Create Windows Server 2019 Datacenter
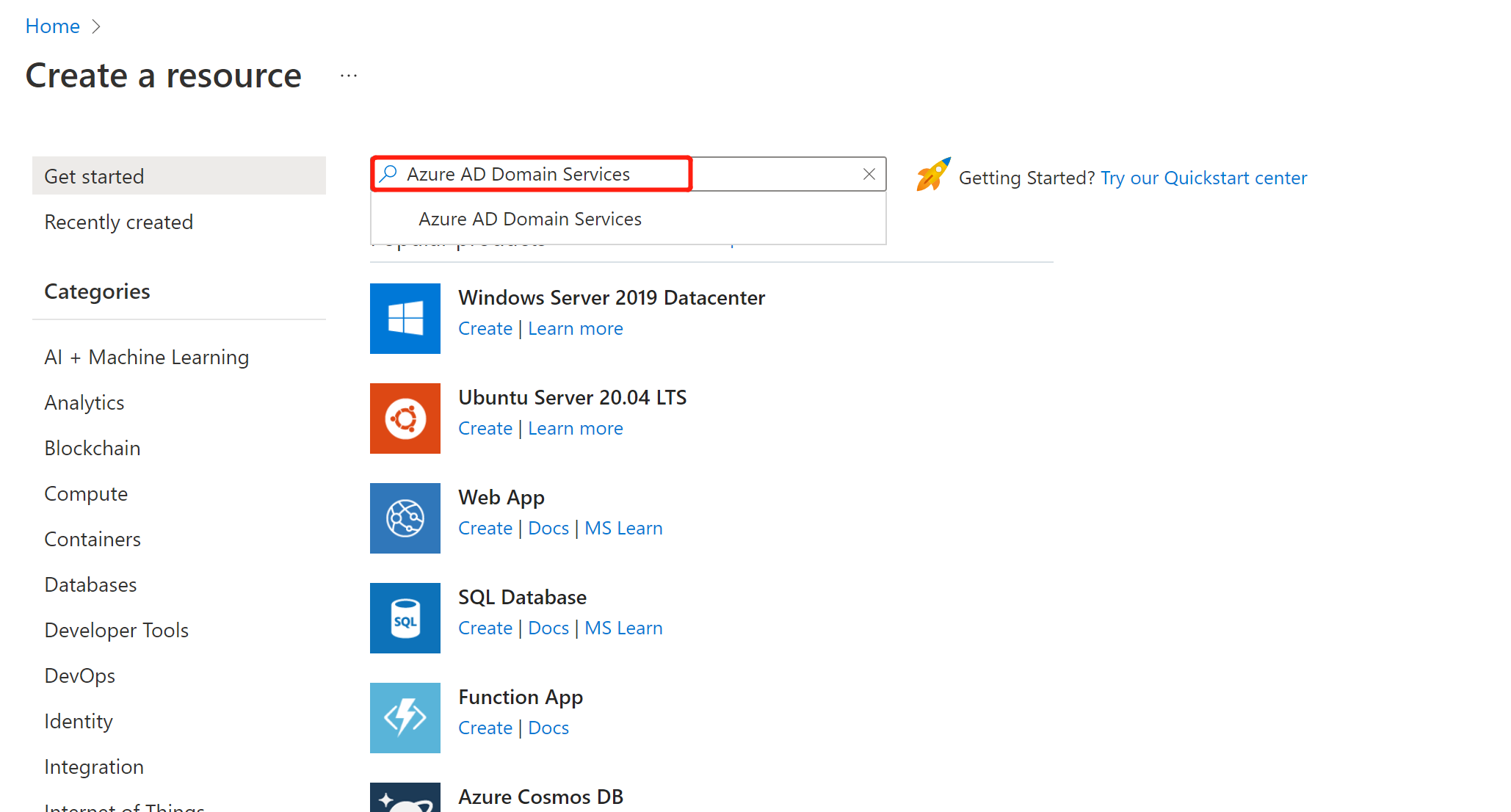This screenshot has height=812, width=1511. 485,328
